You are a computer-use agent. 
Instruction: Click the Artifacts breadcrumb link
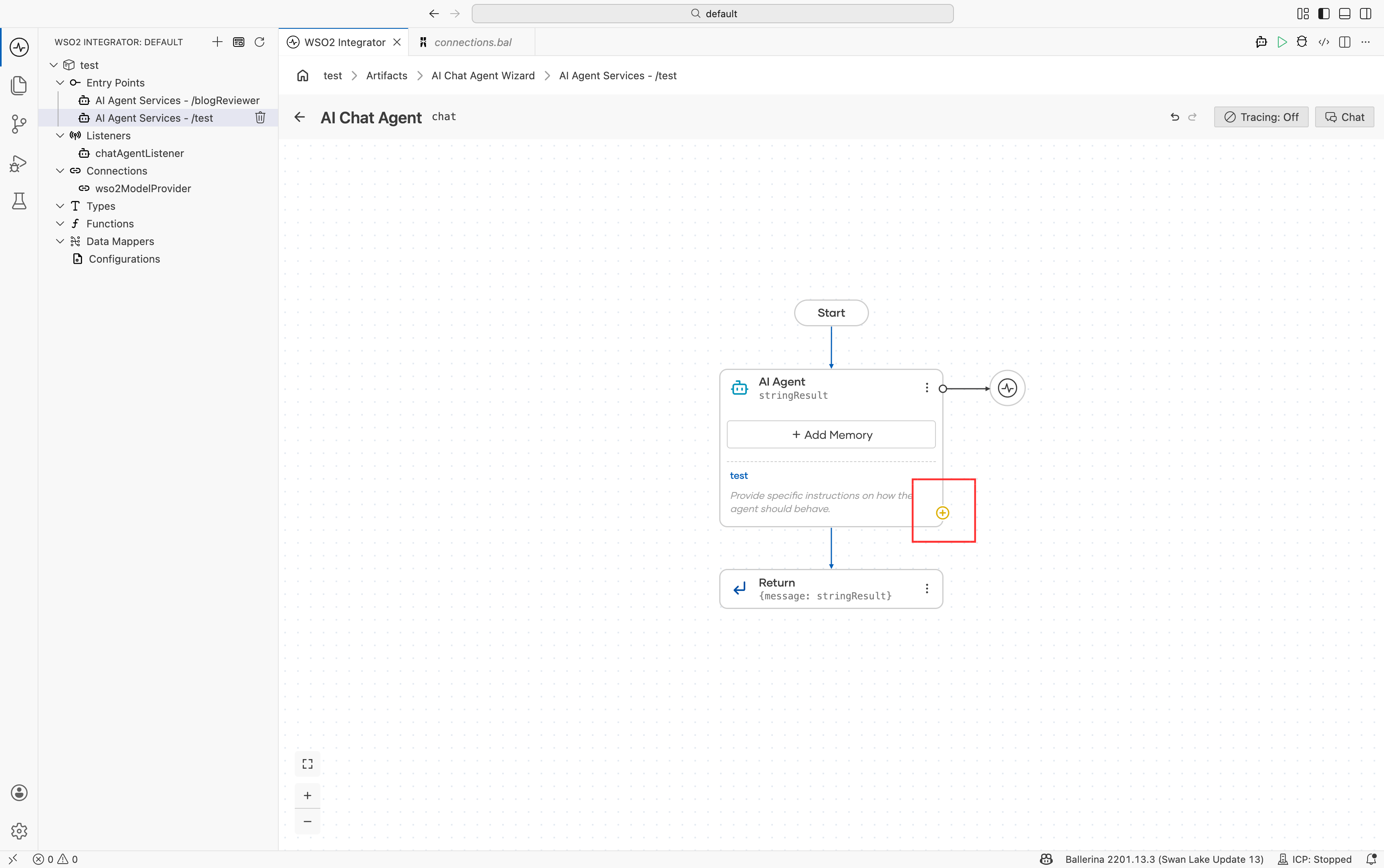point(386,76)
